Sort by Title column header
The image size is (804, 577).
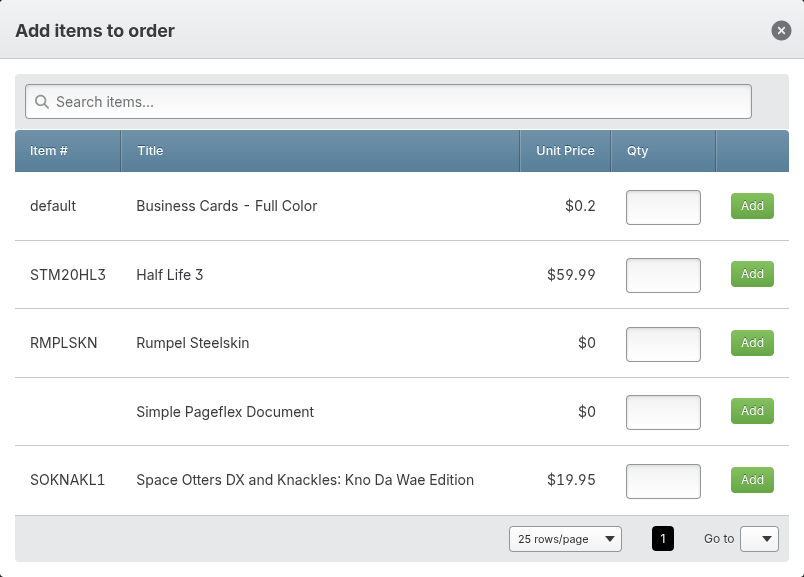point(320,151)
